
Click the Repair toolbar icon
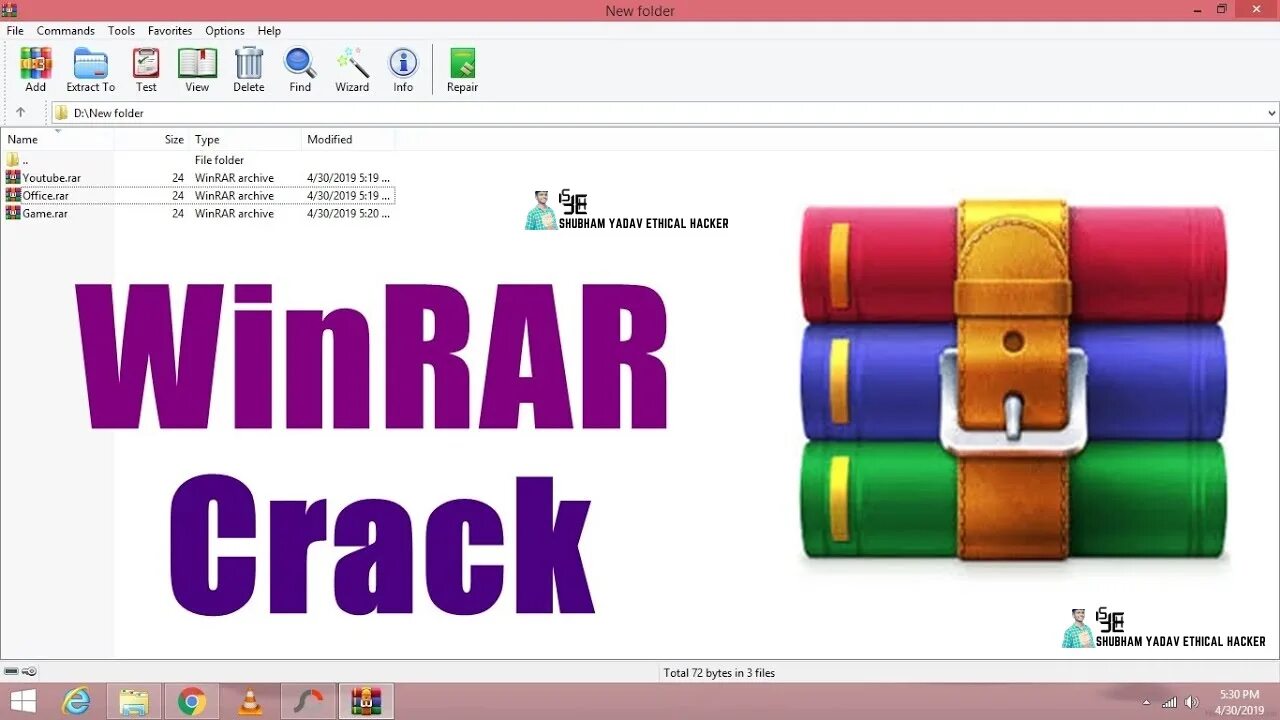pyautogui.click(x=462, y=63)
